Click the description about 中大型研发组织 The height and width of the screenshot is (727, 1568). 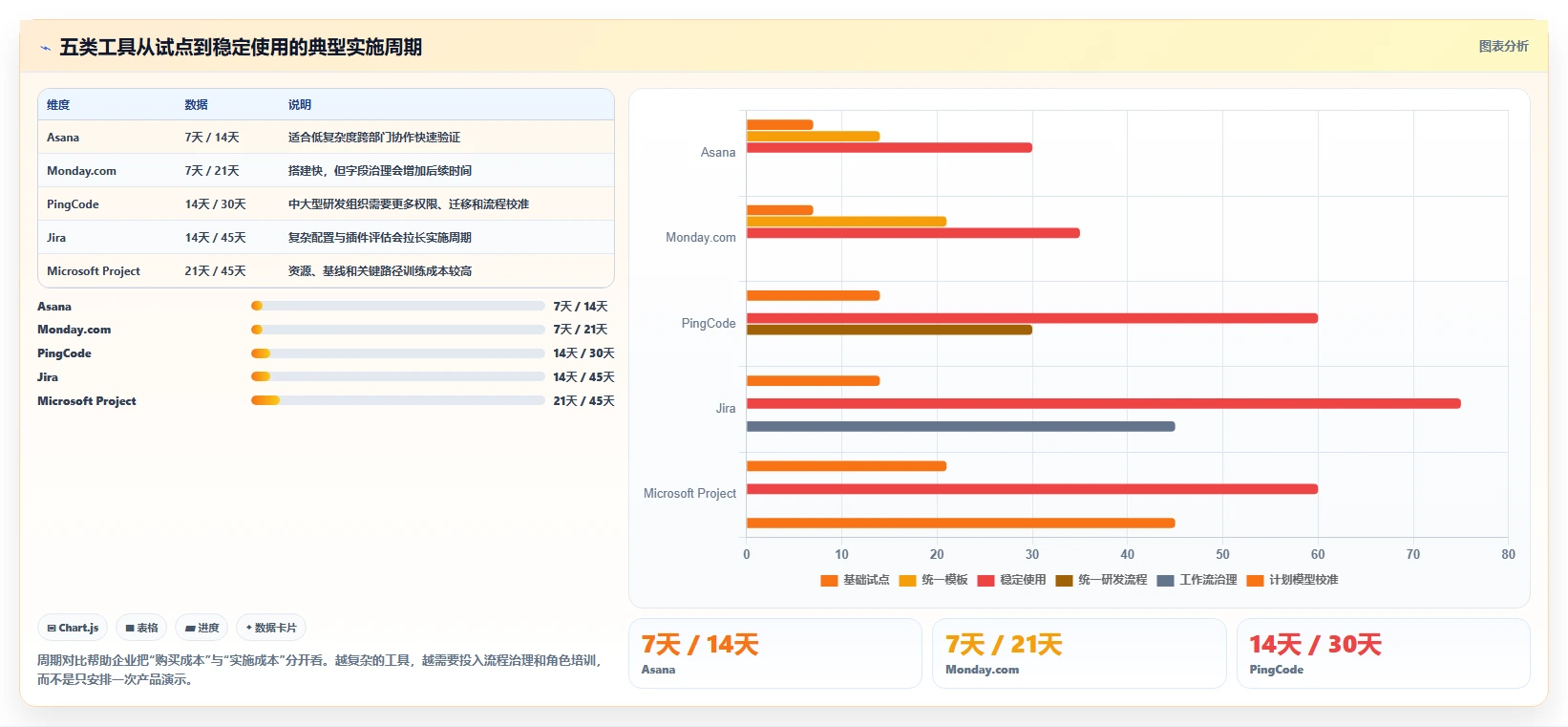coord(409,204)
